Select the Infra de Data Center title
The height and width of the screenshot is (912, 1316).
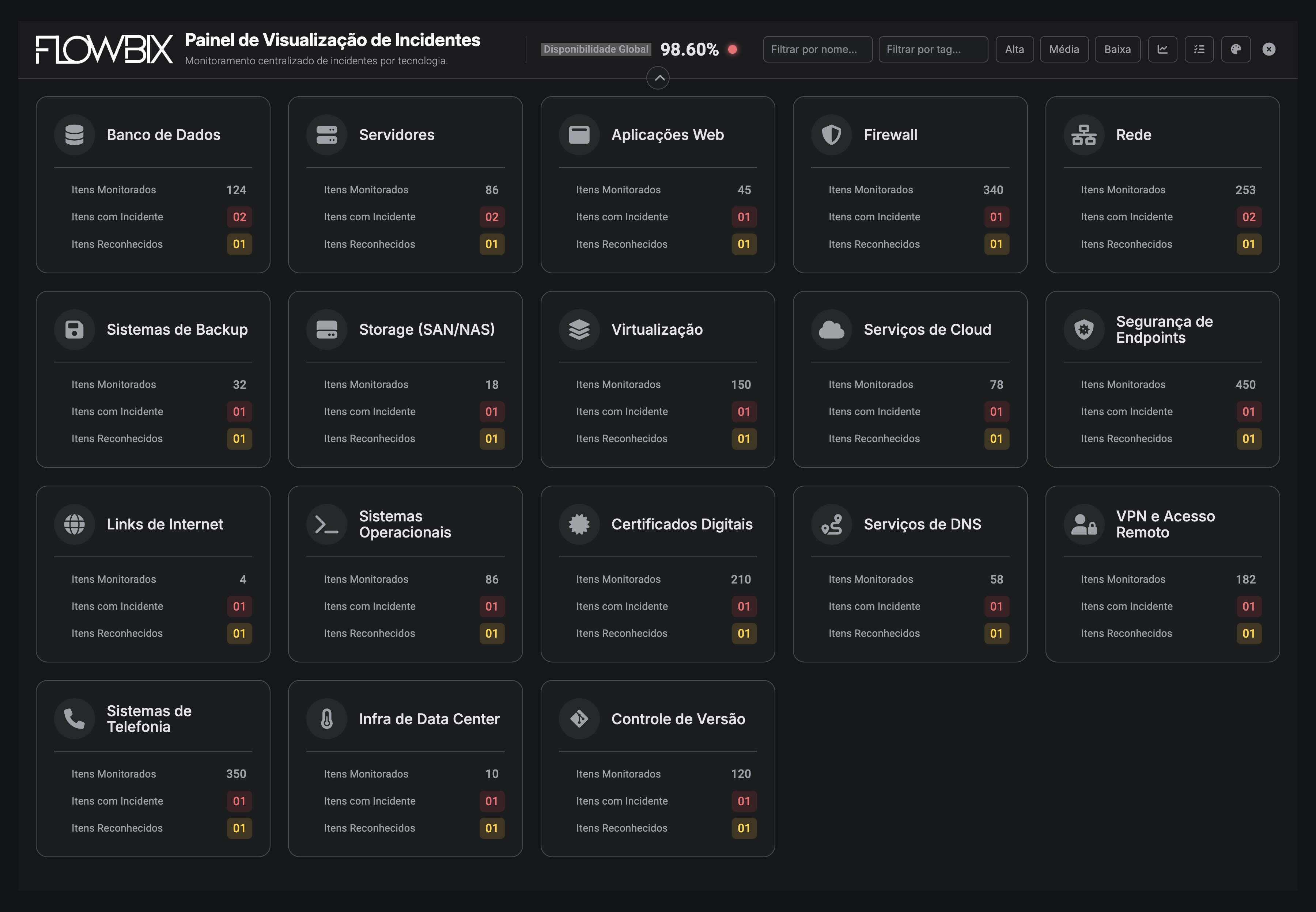click(429, 719)
